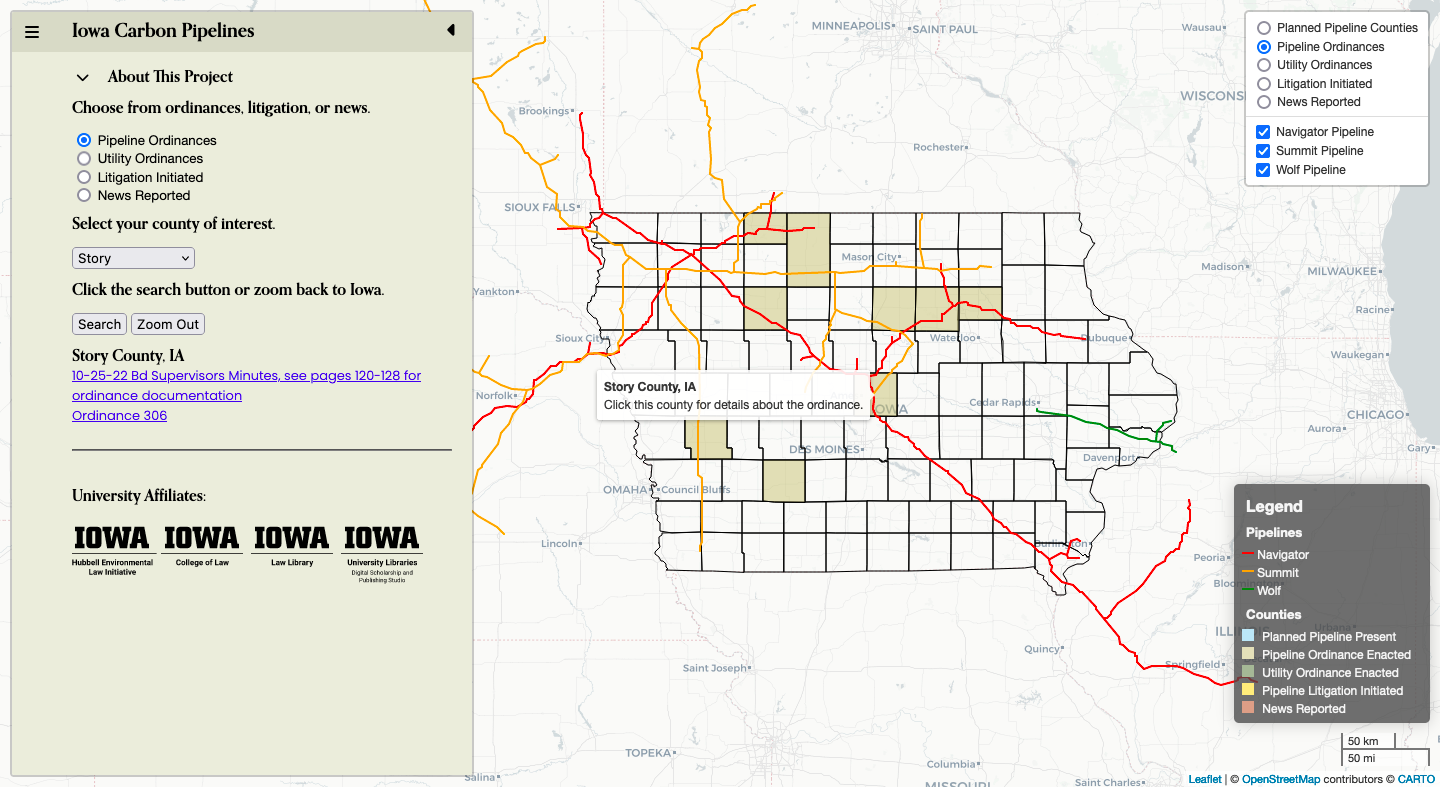This screenshot has width=1440, height=787.
Task: Toggle the Summit Pipeline checkbox
Action: [1263, 151]
